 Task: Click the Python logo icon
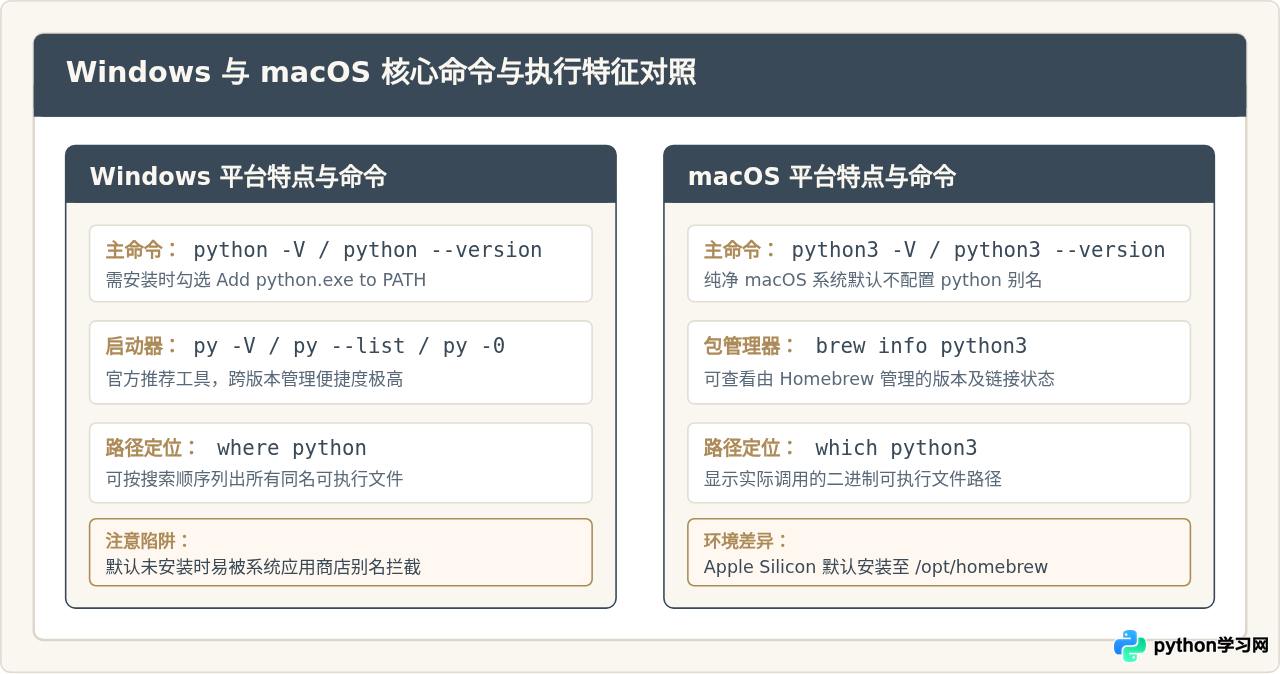(x=1130, y=646)
